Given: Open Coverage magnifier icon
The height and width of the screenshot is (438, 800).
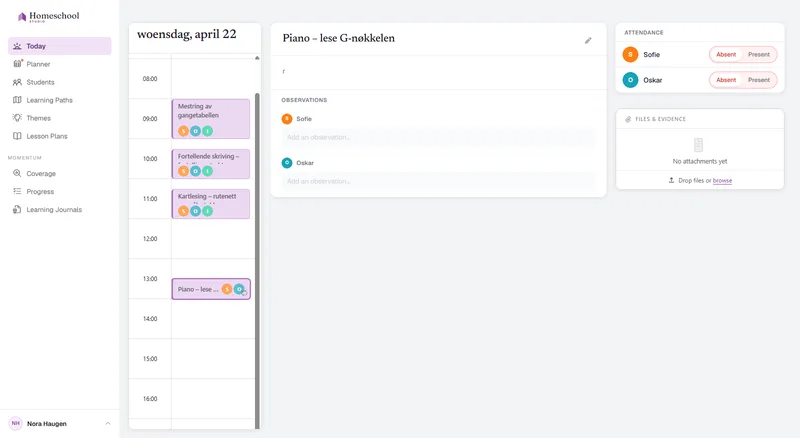Looking at the screenshot, I should [17, 173].
